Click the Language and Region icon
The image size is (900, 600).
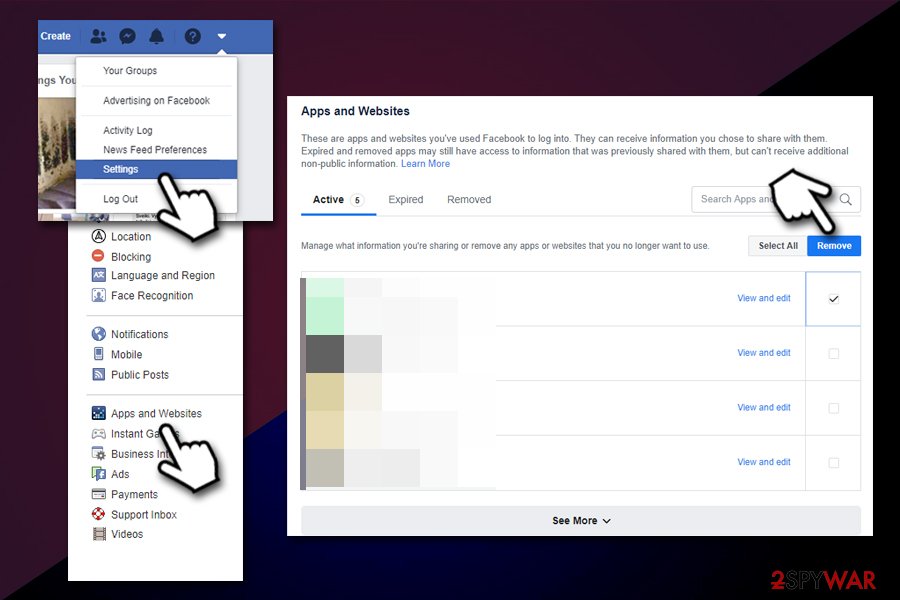pyautogui.click(x=99, y=275)
